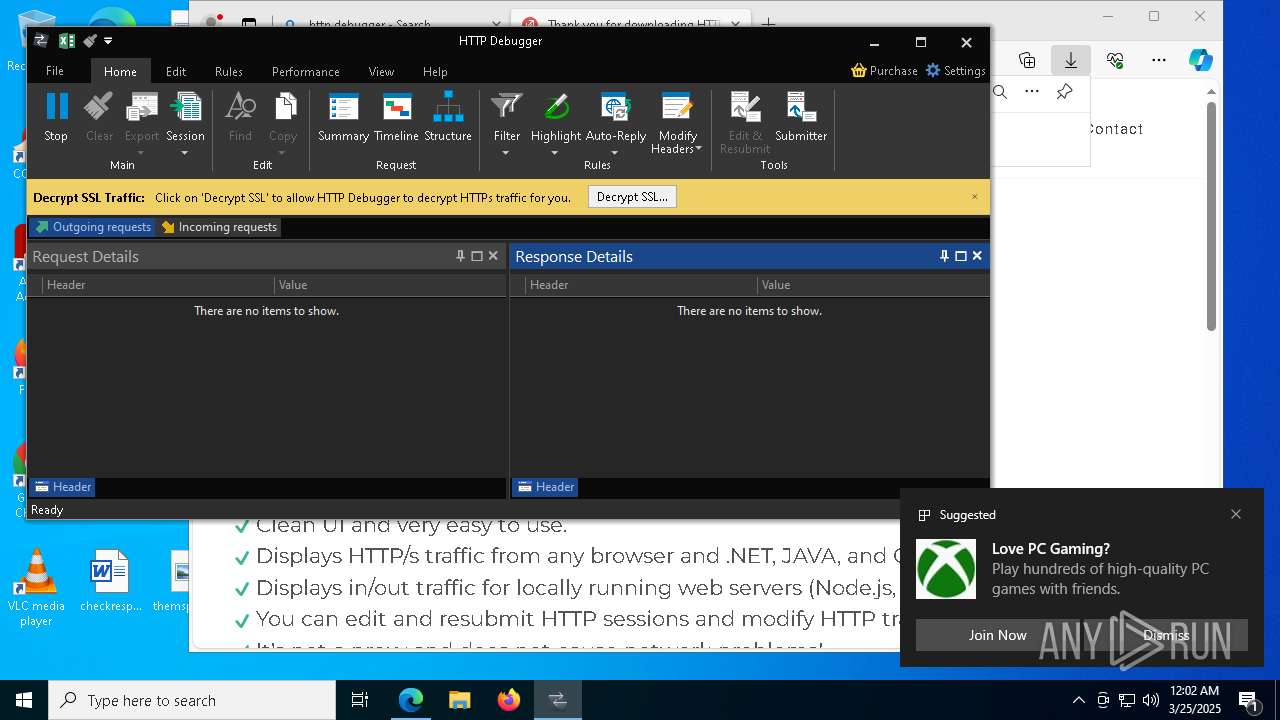The width and height of the screenshot is (1280, 720).
Task: Click the Purchase link
Action: 884,70
